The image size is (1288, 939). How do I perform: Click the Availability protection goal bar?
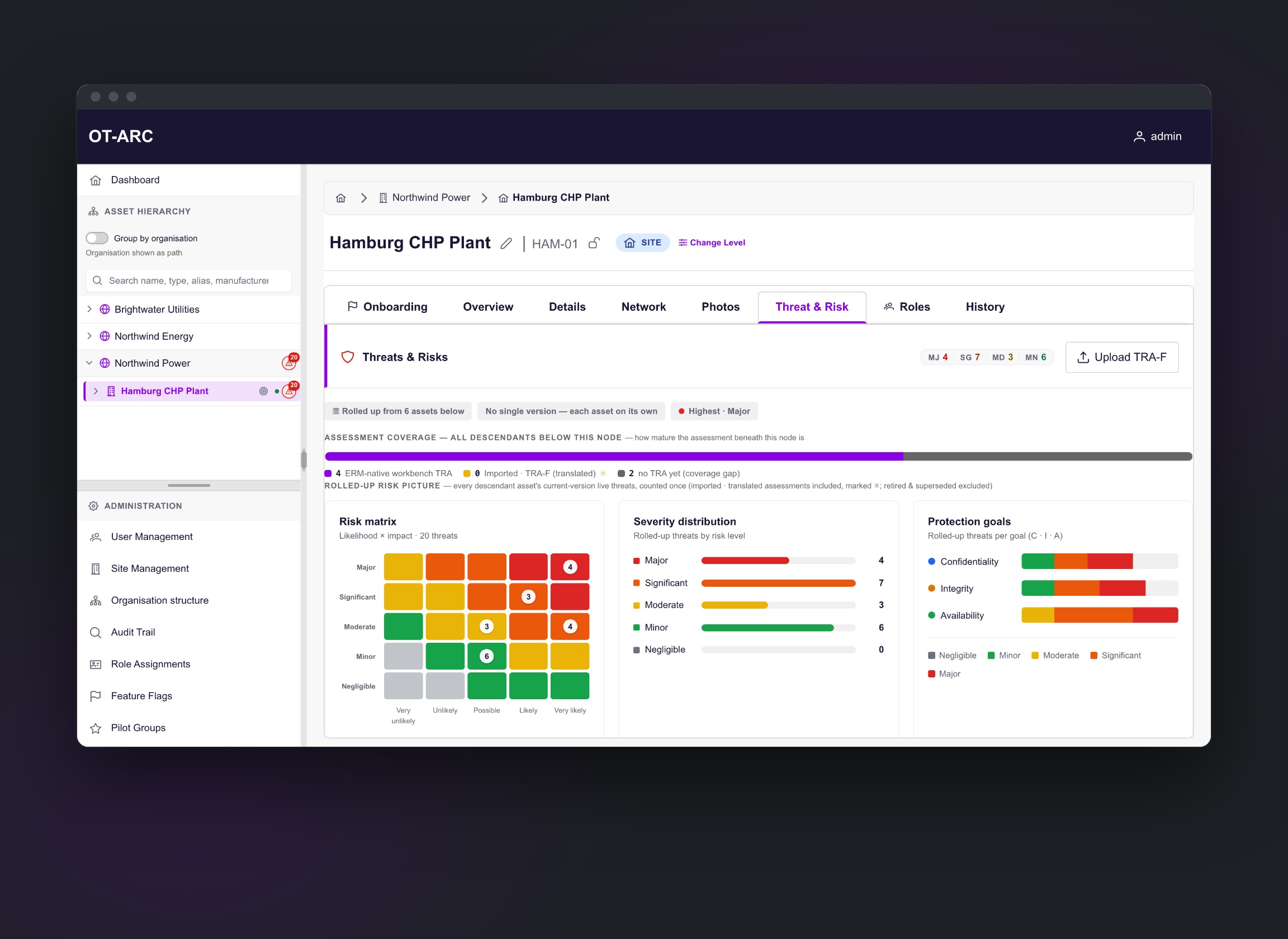pos(1099,615)
